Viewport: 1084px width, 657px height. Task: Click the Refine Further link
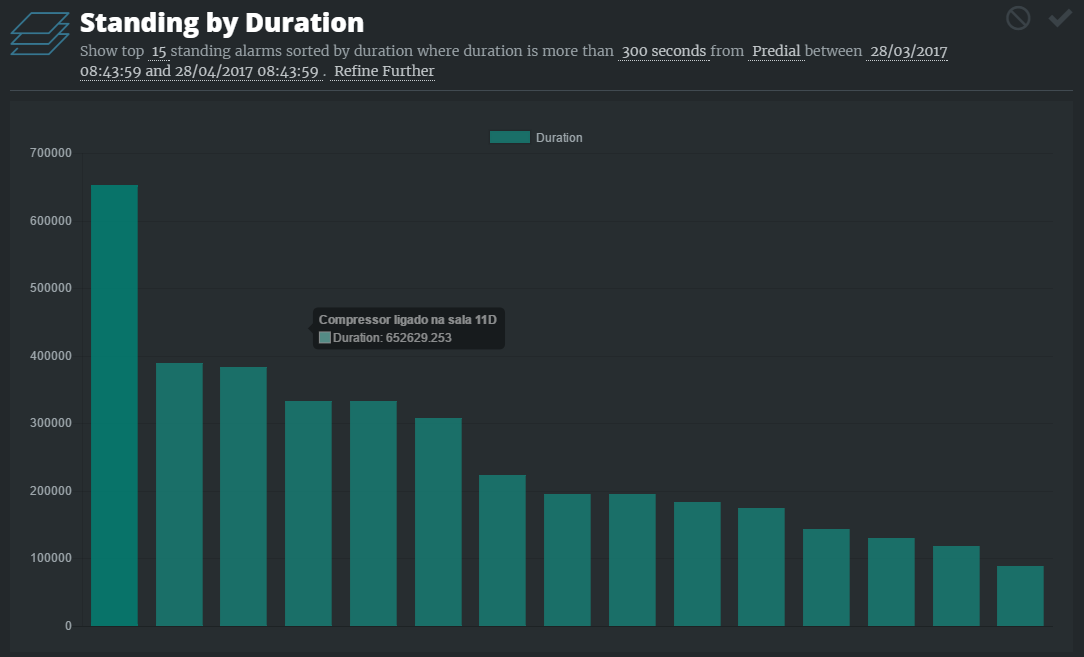384,71
